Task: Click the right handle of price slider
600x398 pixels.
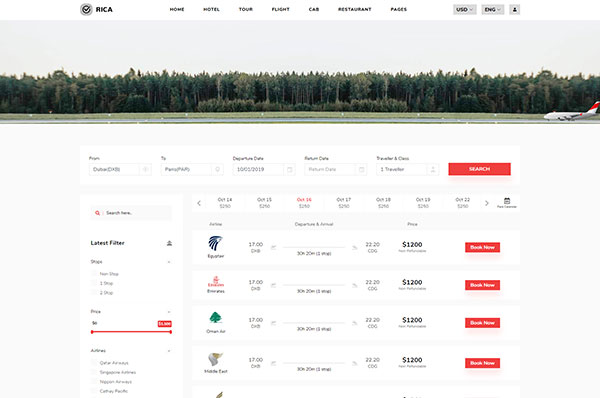Action: 171,332
